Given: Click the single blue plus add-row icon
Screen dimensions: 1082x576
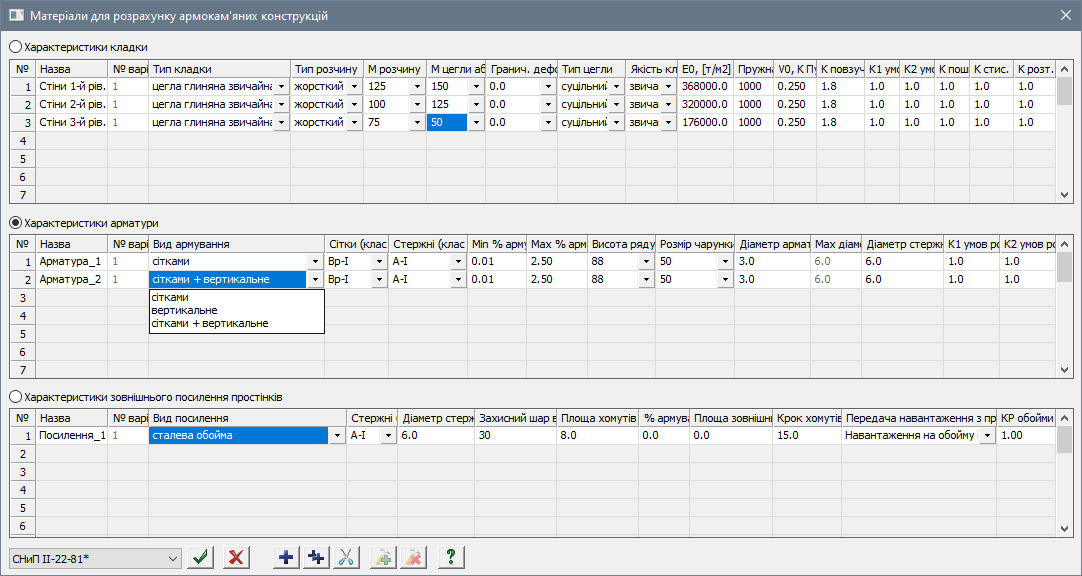Looking at the screenshot, I should (x=286, y=557).
